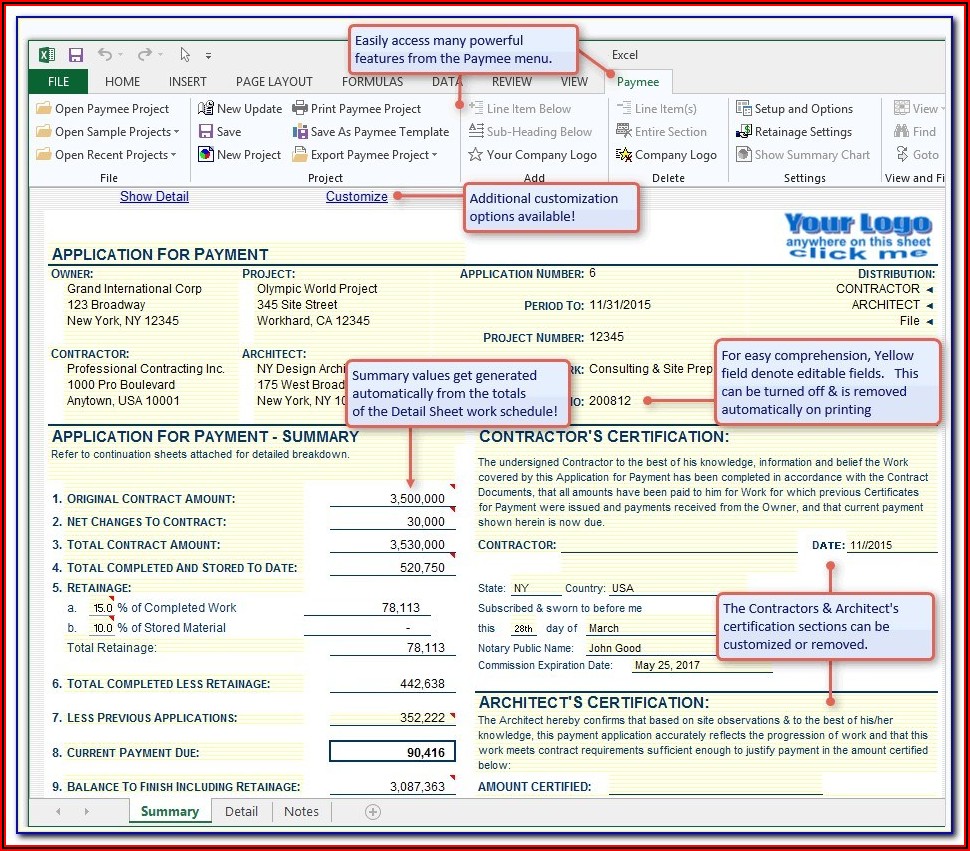Select the Current Payment Due cell
The image size is (970, 851).
tap(392, 752)
